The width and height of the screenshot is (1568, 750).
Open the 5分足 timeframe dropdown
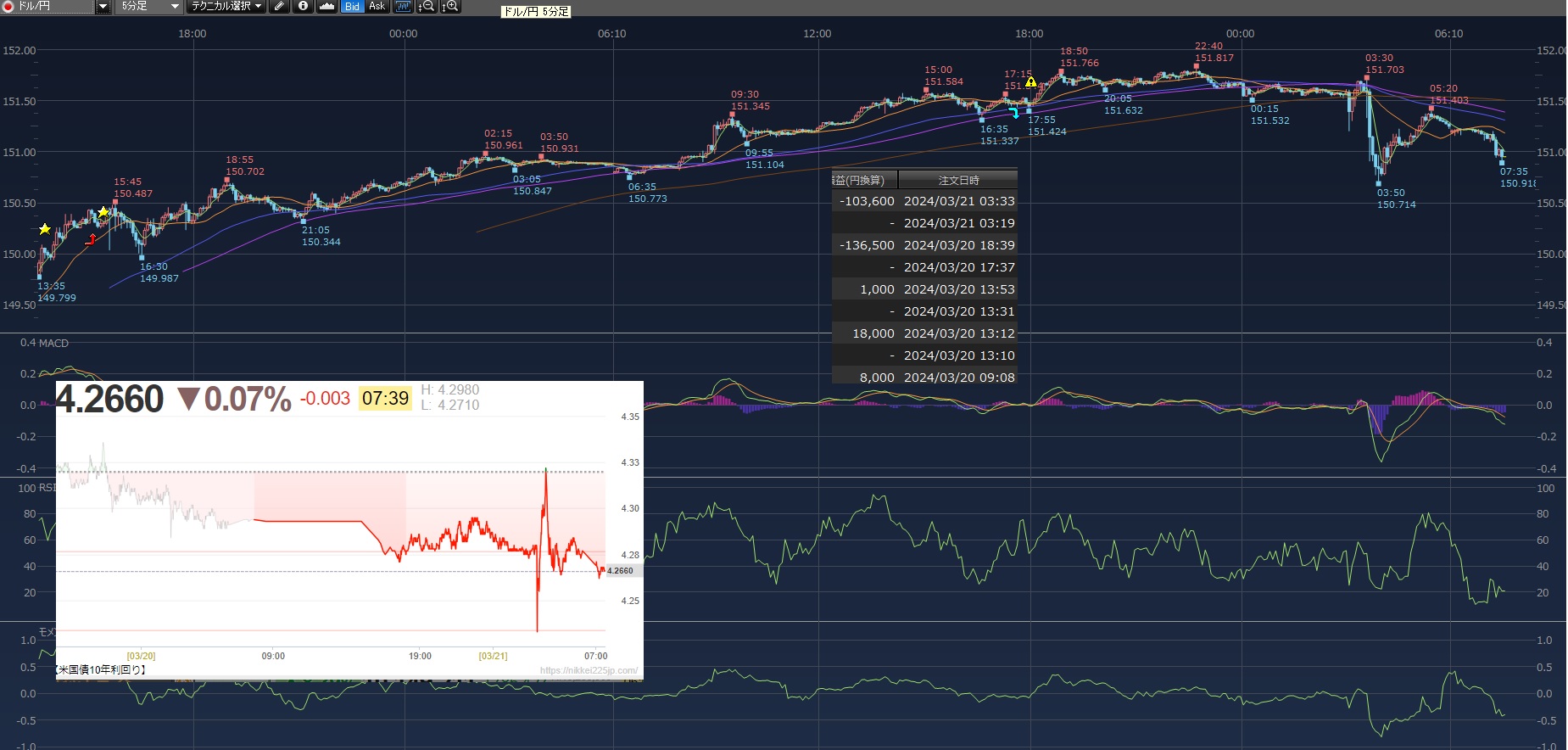(149, 6)
